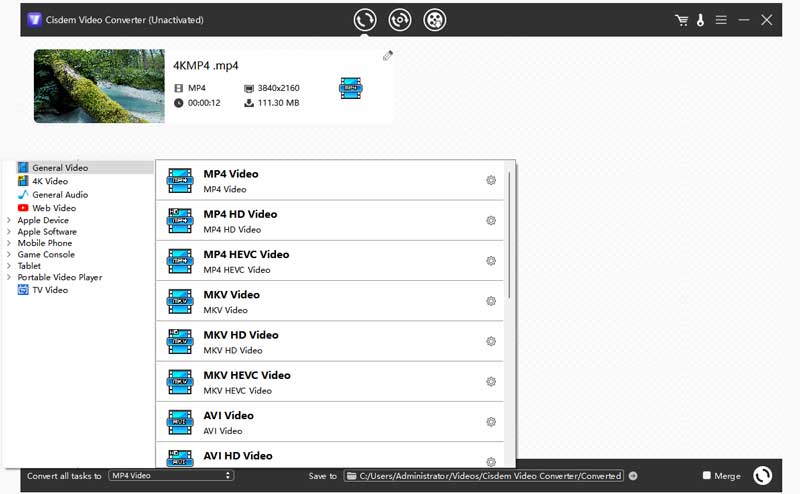
Task: Choose the AVI Video format
Action: [330, 422]
